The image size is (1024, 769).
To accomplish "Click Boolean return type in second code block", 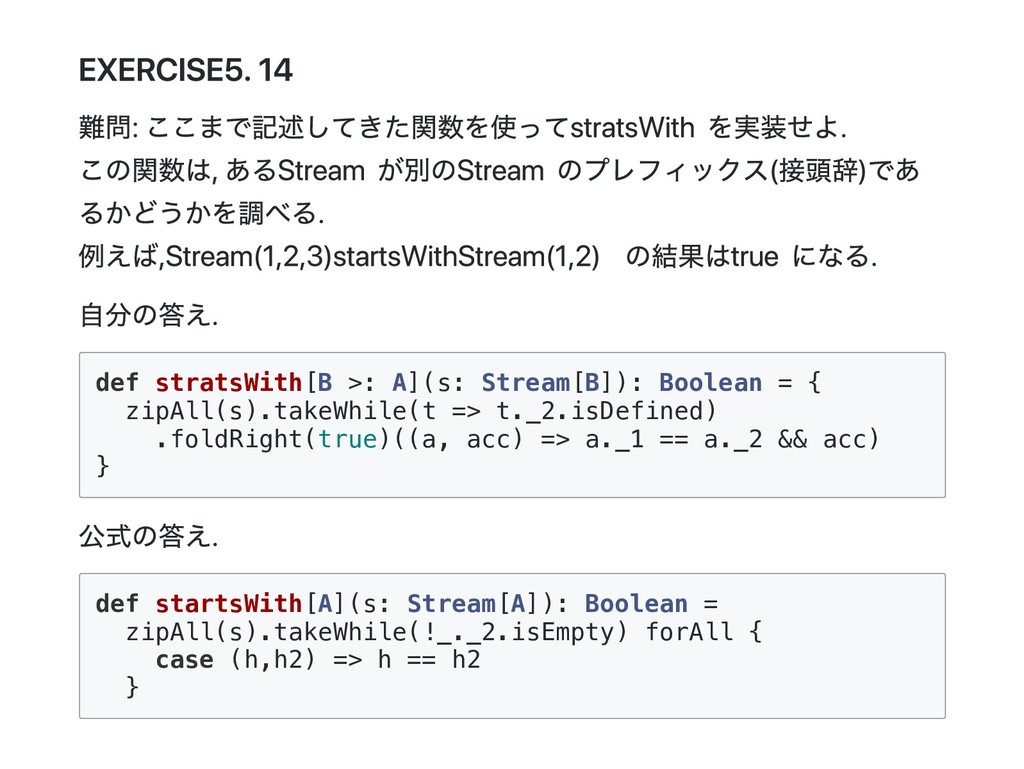I will (636, 604).
